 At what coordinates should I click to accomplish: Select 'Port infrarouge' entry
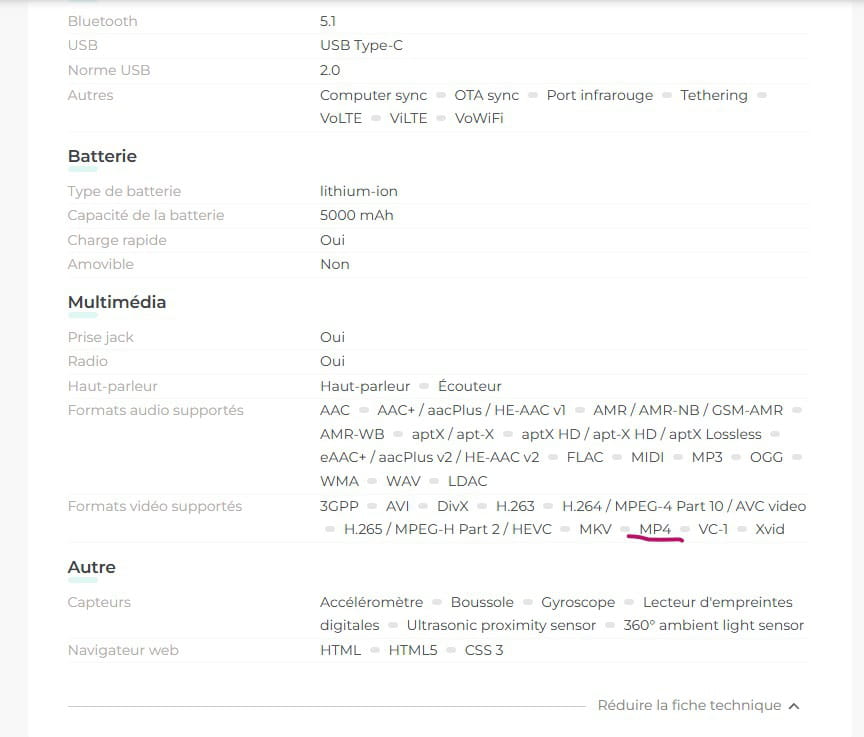[x=600, y=95]
